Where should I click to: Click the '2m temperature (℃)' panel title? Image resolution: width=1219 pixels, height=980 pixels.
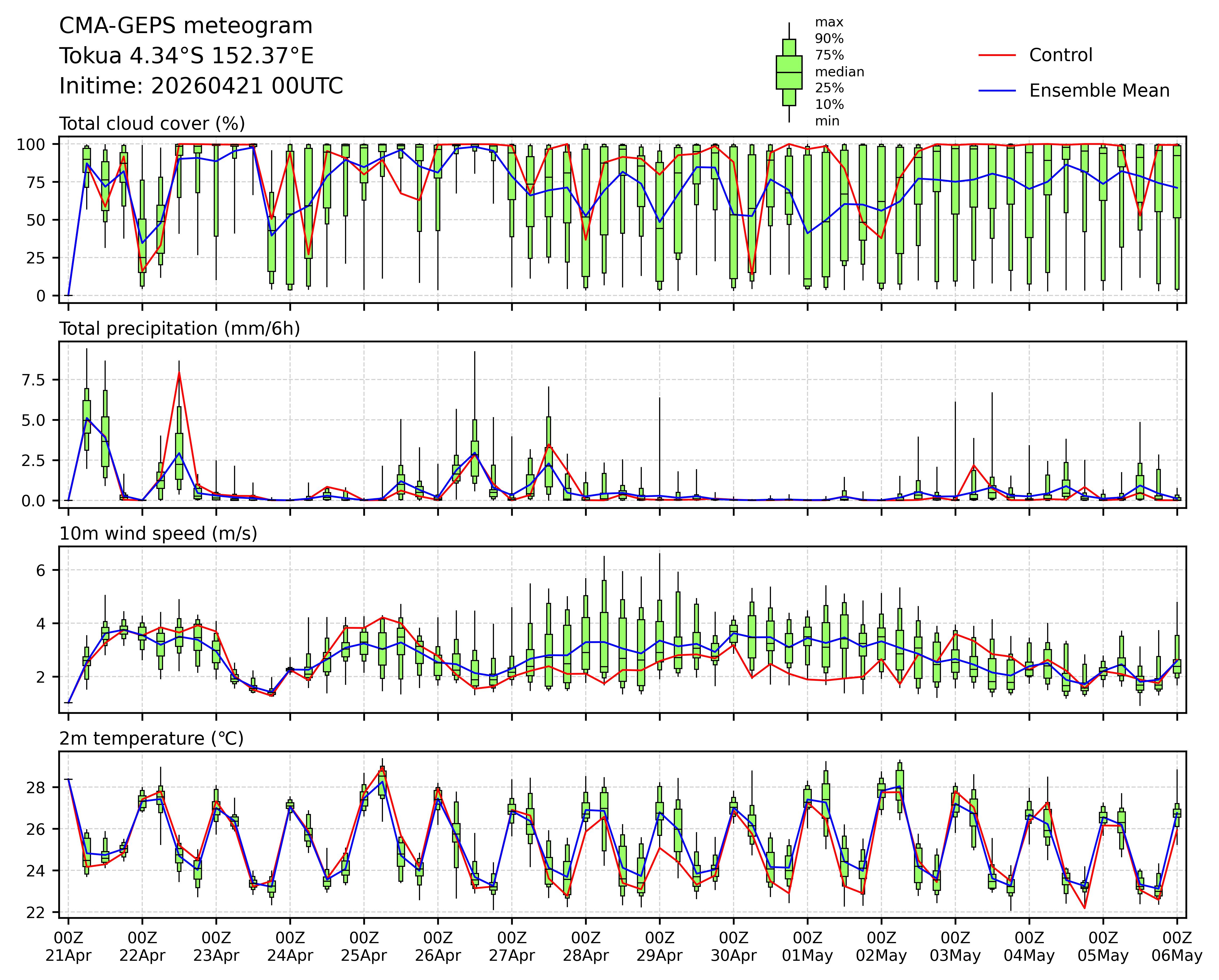[152, 738]
